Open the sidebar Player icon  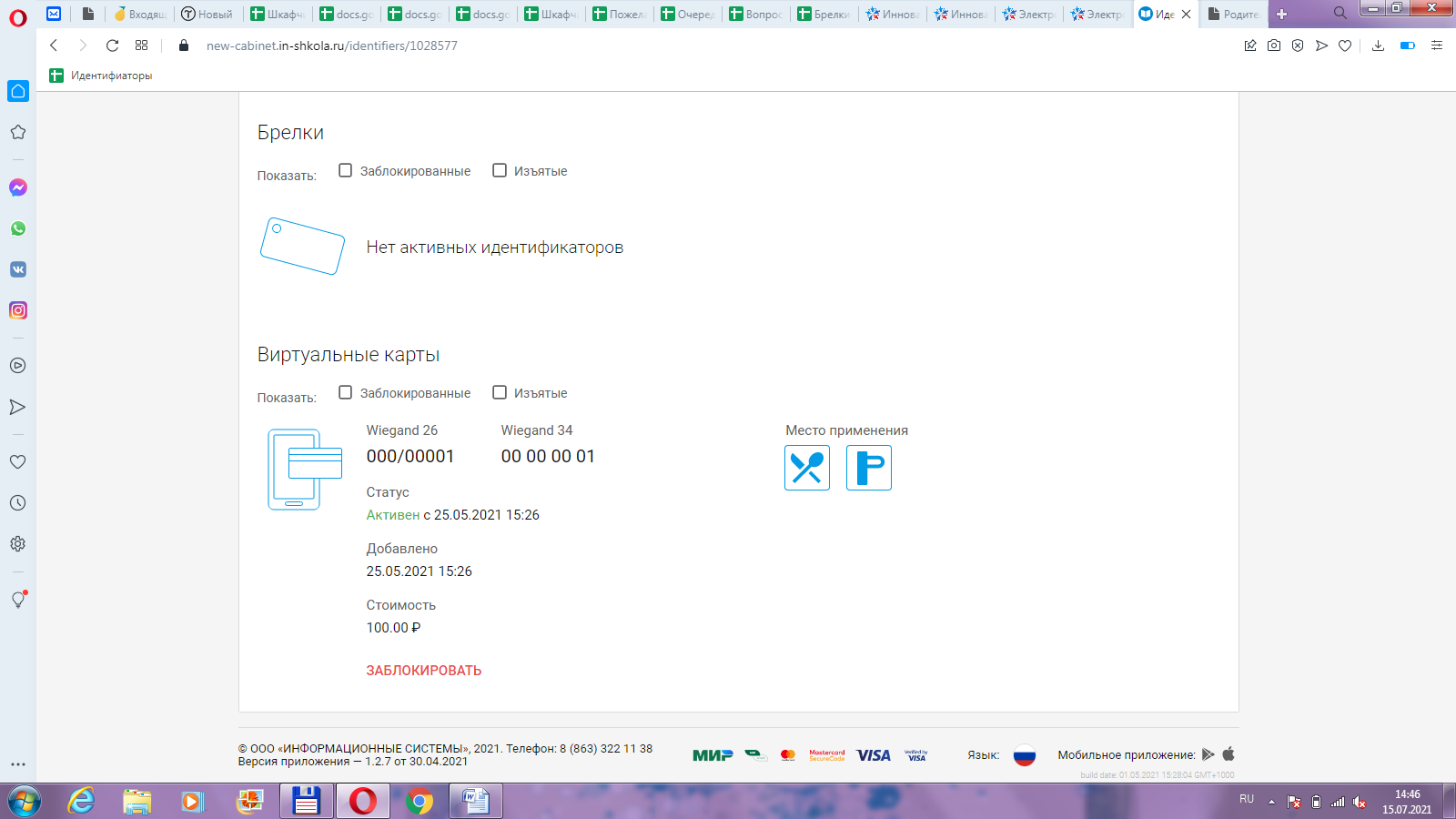(18, 366)
